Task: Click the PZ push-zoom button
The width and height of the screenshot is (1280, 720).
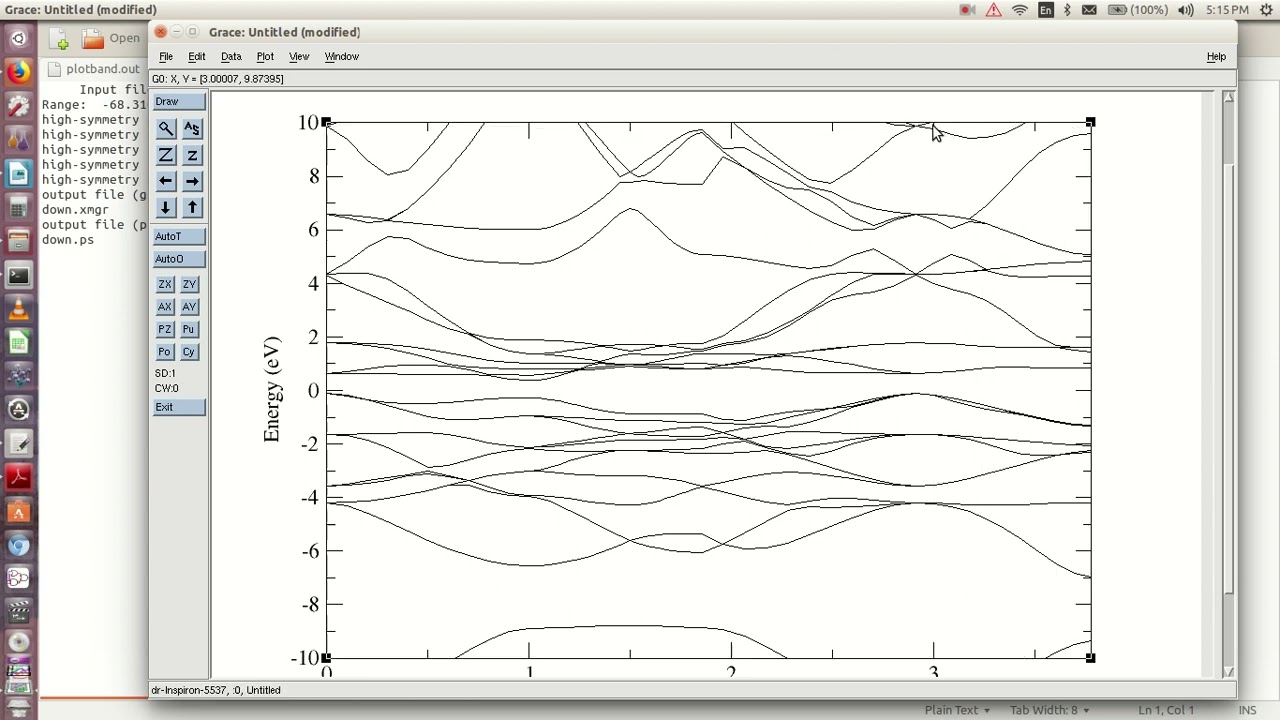Action: 165,329
